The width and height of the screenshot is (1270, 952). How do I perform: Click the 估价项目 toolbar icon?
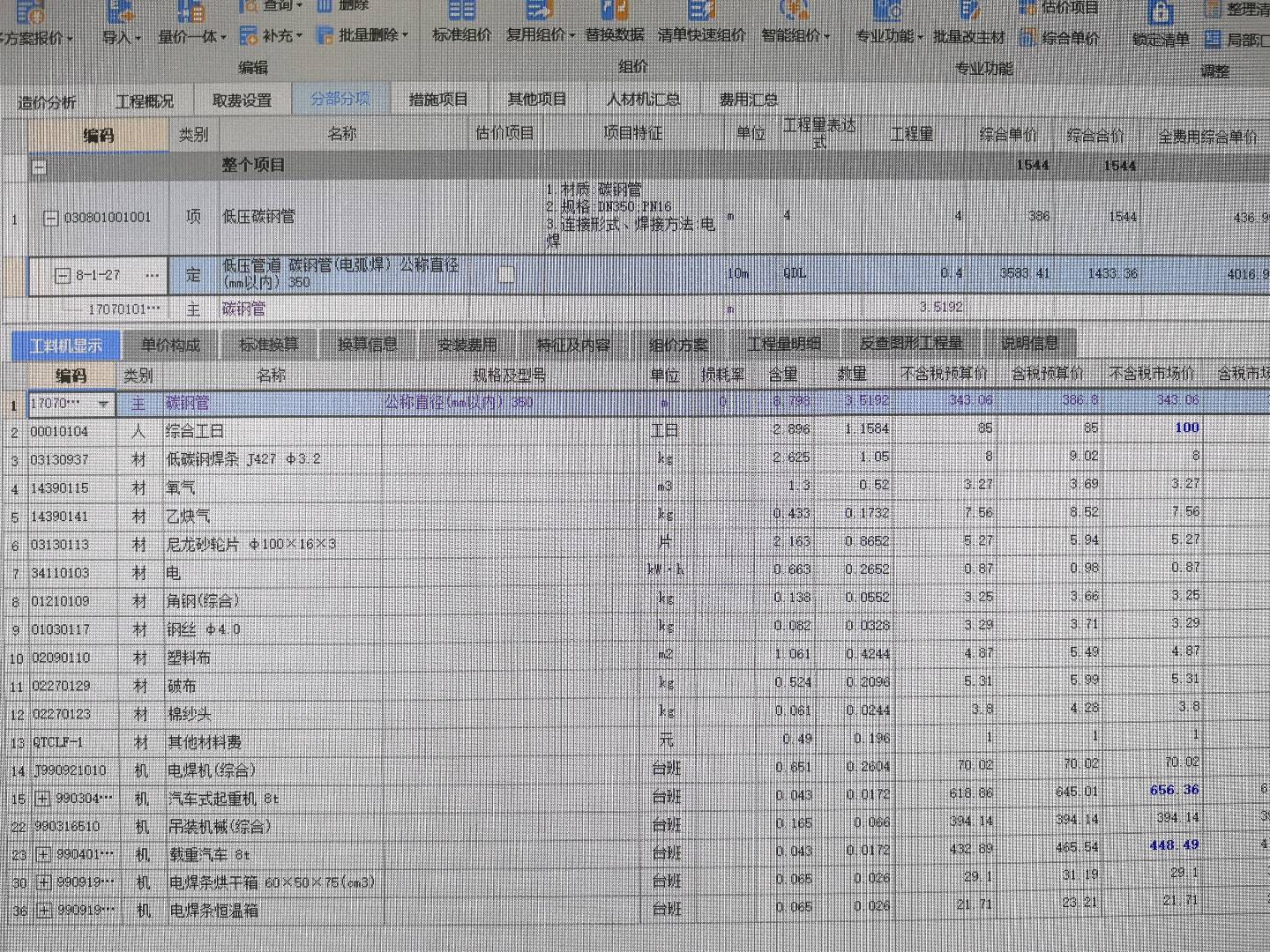[1027, 9]
